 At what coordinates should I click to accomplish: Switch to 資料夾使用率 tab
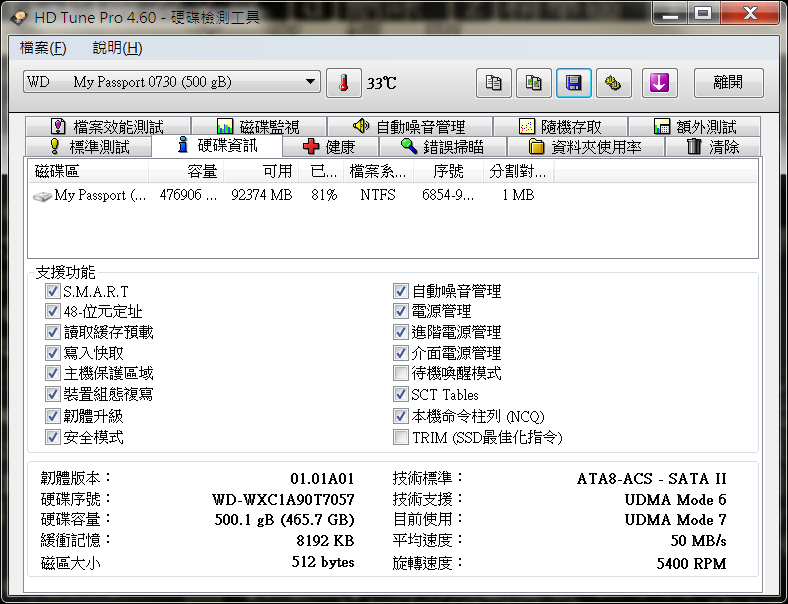point(585,147)
